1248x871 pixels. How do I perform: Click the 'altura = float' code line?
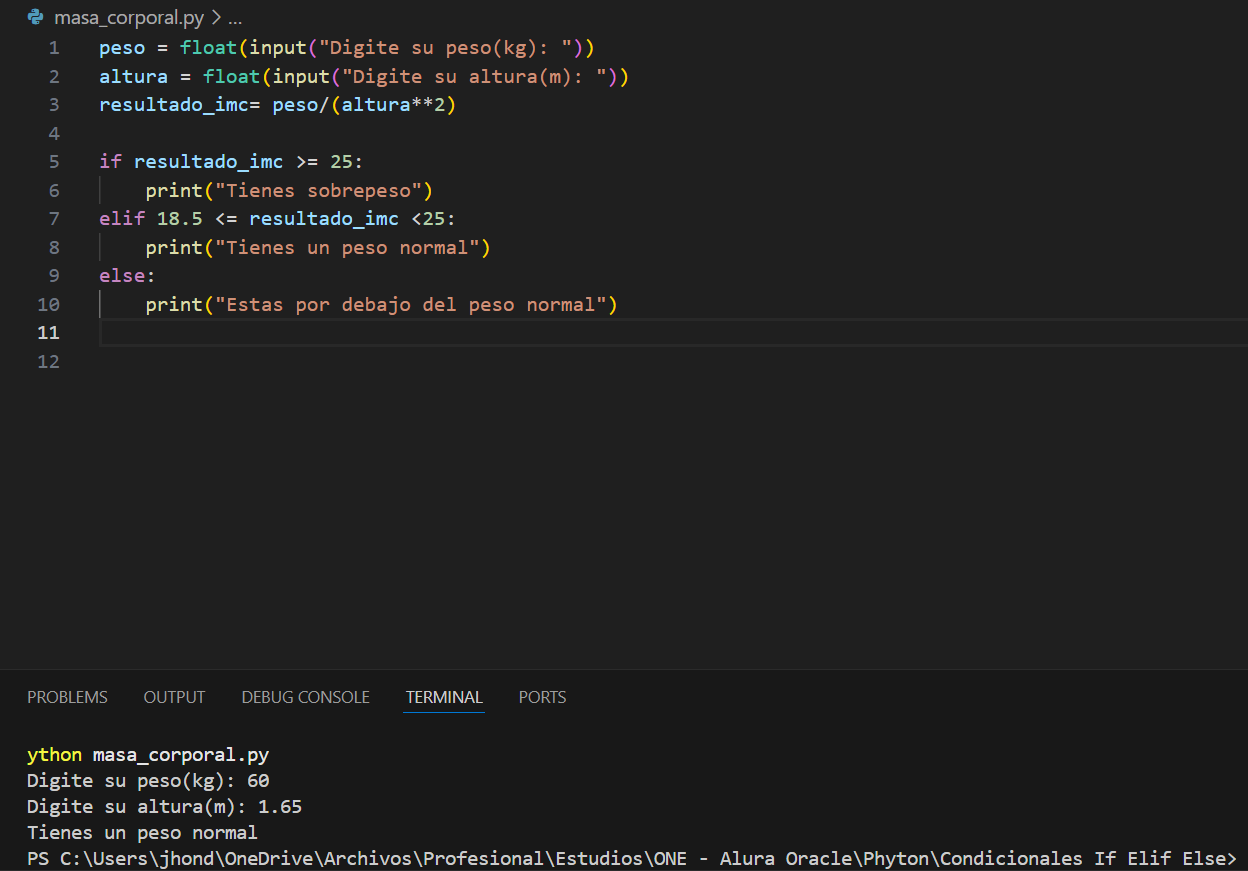tap(364, 77)
